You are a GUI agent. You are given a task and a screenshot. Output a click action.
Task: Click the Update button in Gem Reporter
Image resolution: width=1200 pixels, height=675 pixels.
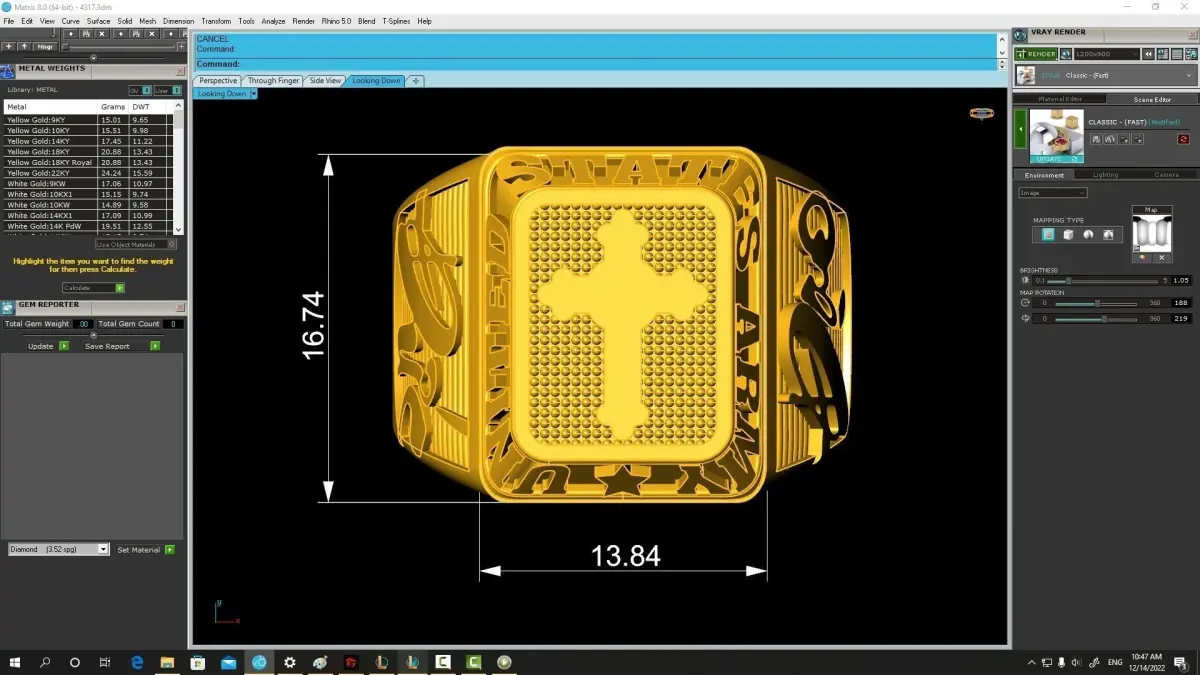(48, 346)
